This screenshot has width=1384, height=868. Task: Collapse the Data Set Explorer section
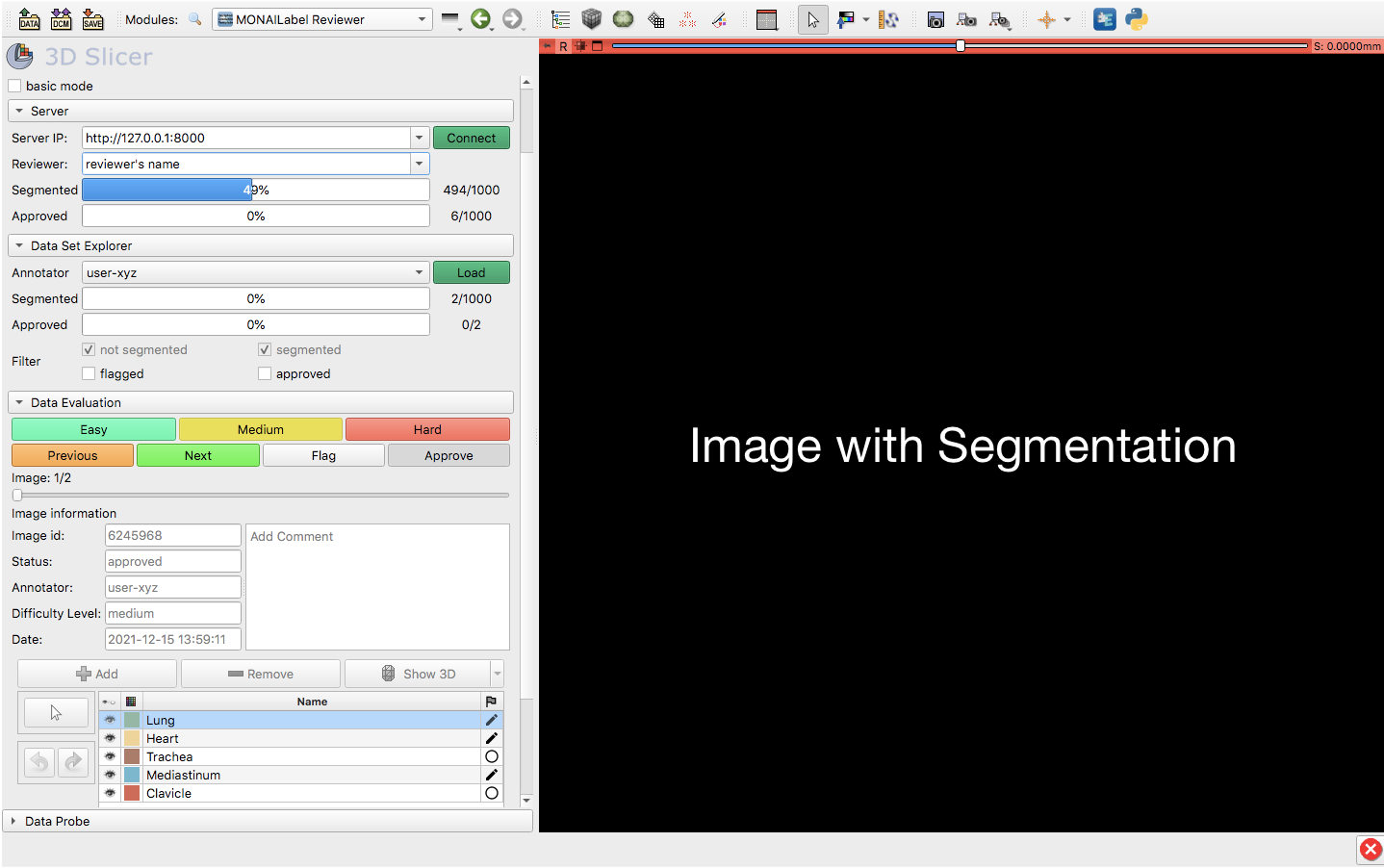[19, 245]
